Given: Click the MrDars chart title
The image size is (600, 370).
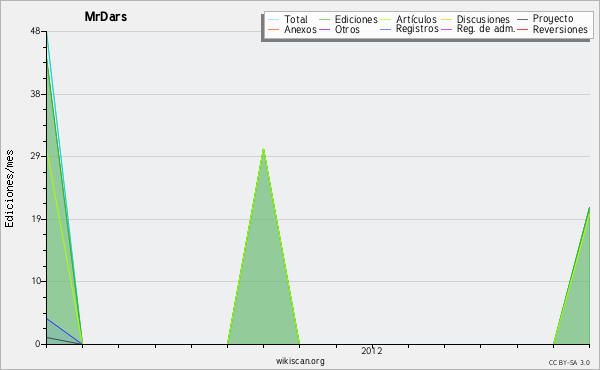Looking at the screenshot, I should pos(106,17).
